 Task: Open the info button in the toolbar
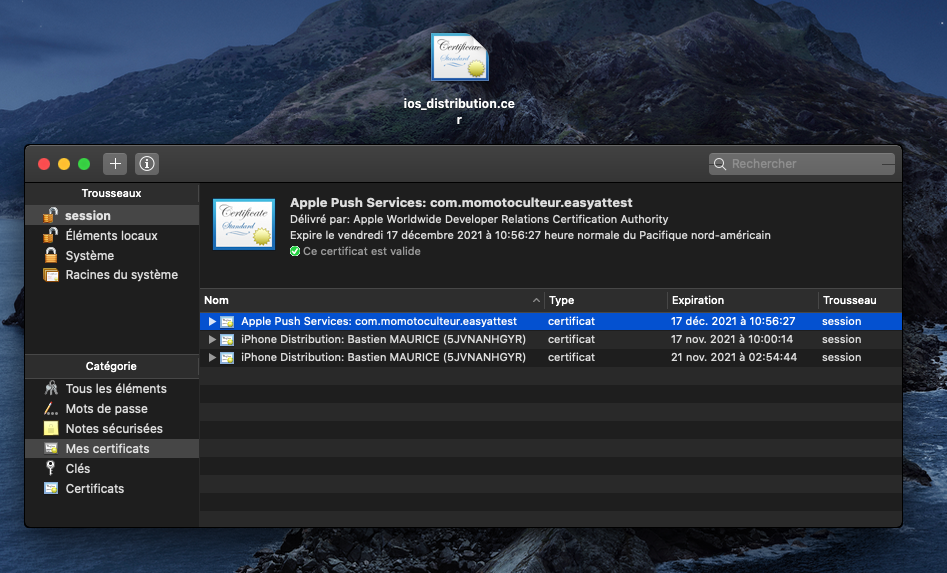pyautogui.click(x=147, y=164)
